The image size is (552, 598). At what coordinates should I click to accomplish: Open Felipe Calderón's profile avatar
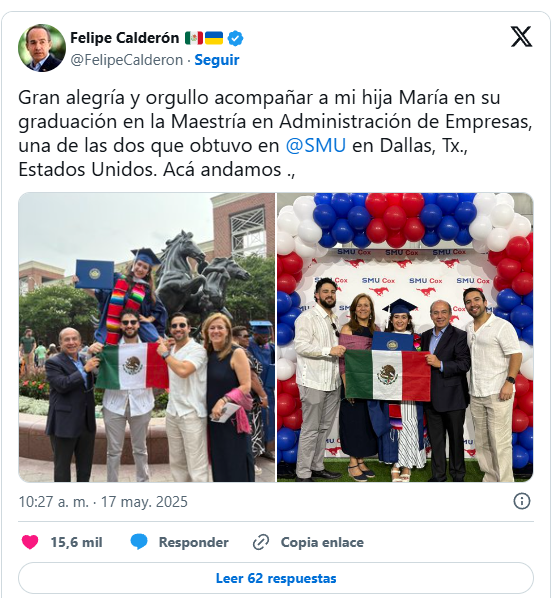tap(42, 48)
